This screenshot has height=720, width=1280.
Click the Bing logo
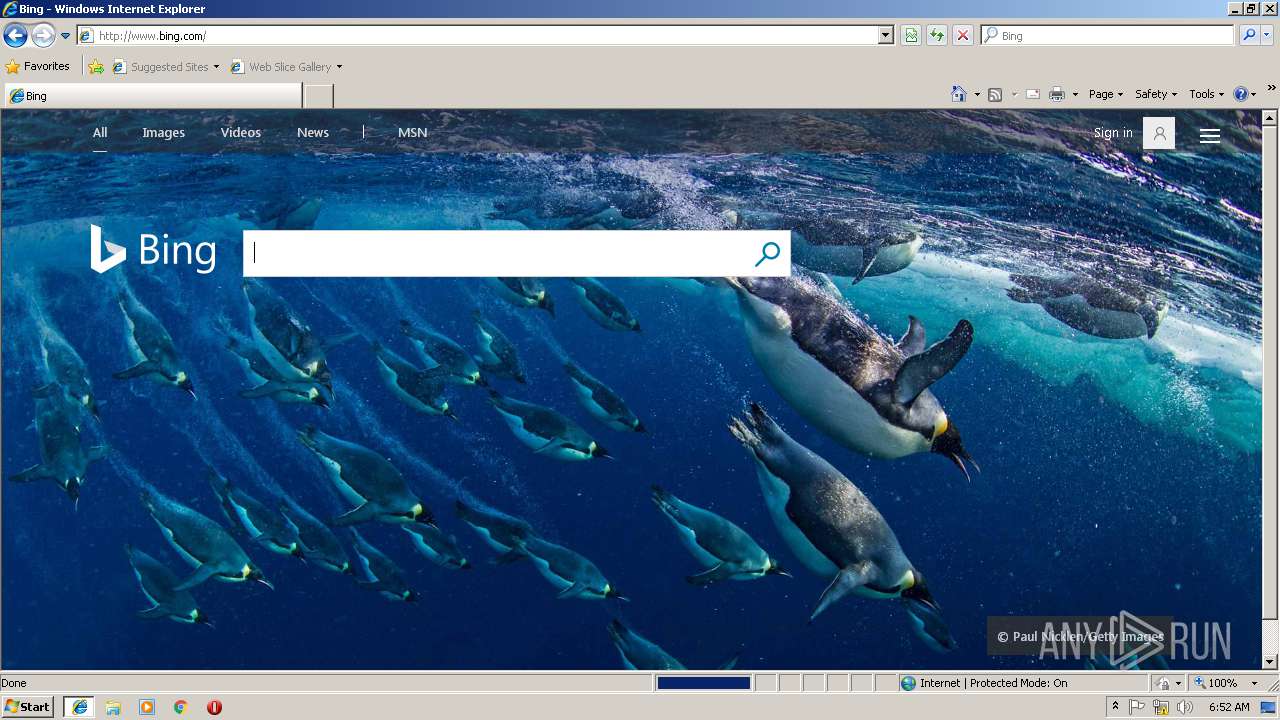pos(153,250)
